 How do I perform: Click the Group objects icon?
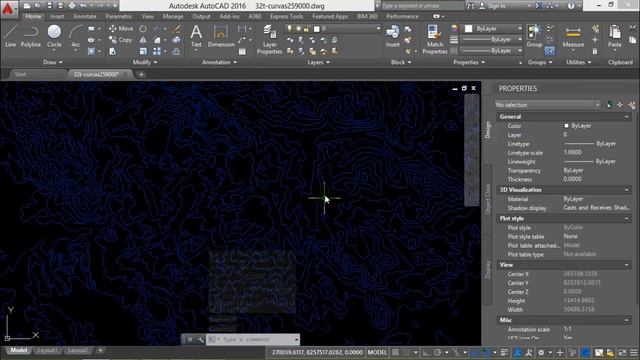pyautogui.click(x=534, y=36)
